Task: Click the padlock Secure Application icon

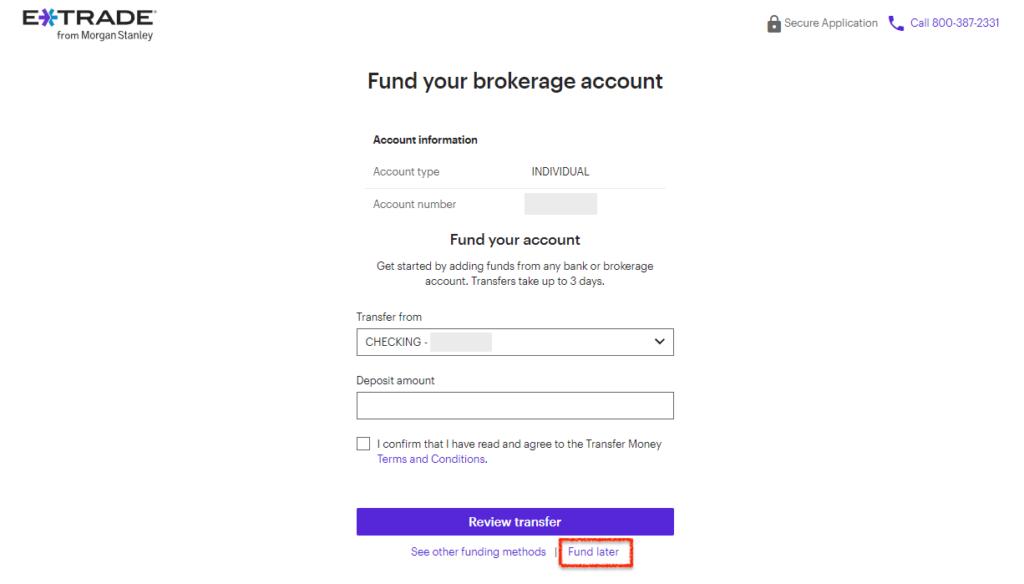Action: (x=773, y=24)
